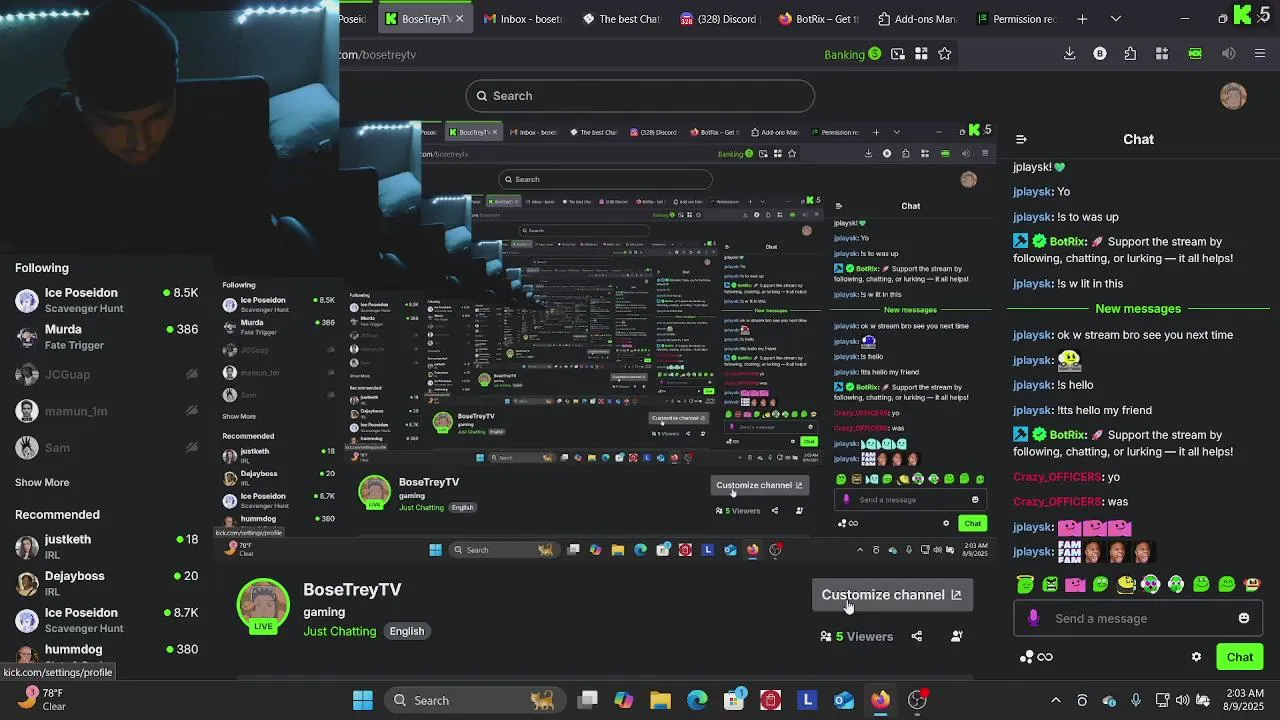This screenshot has height=720, width=1280.
Task: Click the Kick search field
Action: pyautogui.click(x=640, y=96)
